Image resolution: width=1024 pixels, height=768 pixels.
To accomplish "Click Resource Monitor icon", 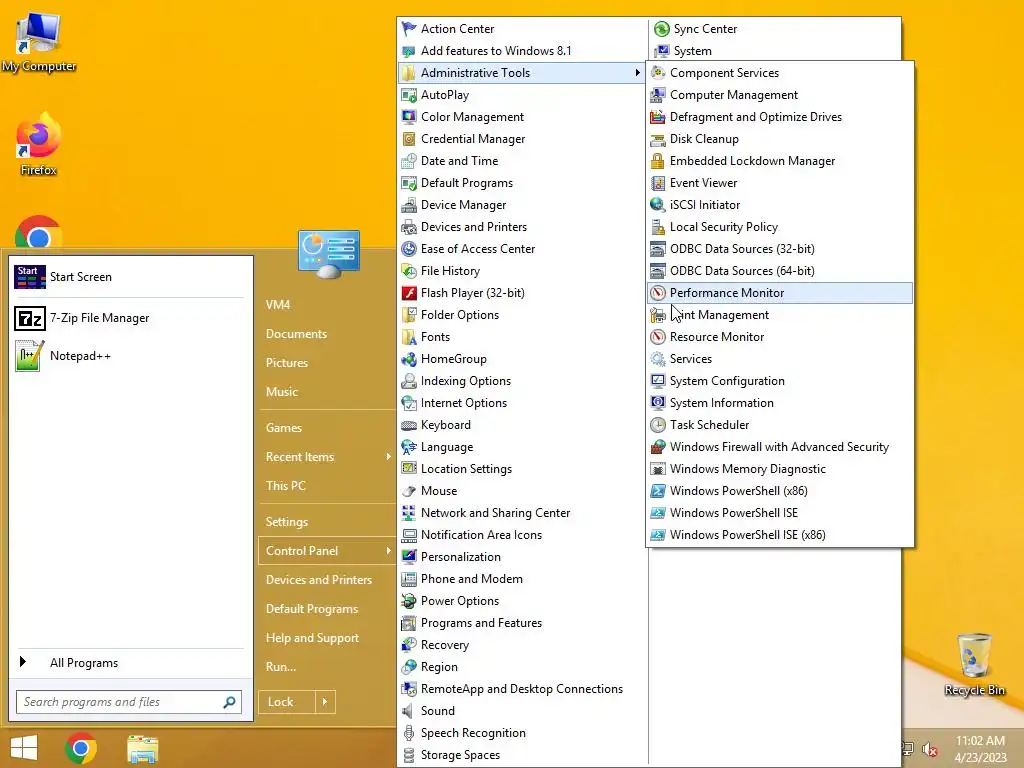I will coord(658,336).
